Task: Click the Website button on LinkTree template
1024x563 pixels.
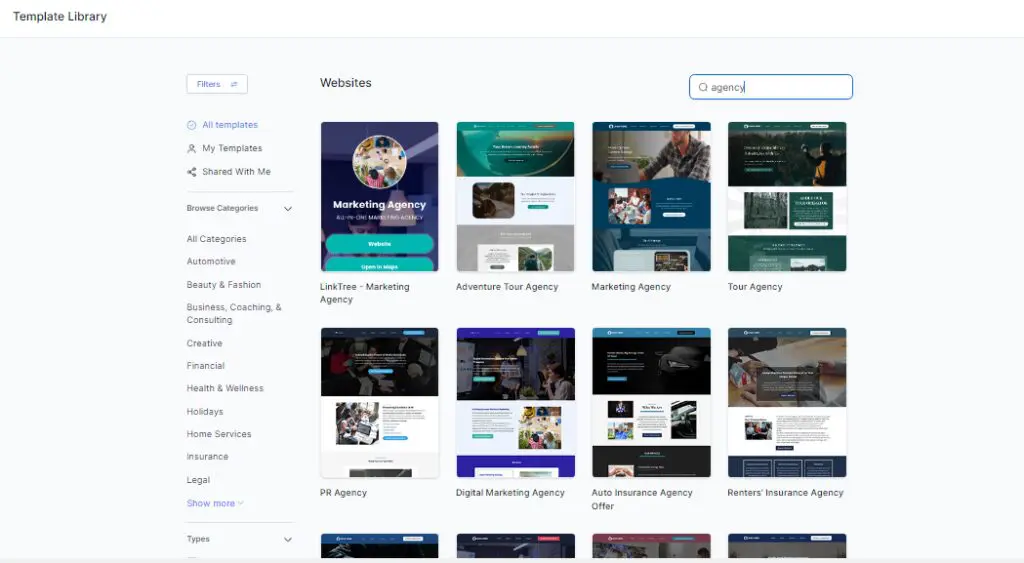Action: tap(379, 243)
